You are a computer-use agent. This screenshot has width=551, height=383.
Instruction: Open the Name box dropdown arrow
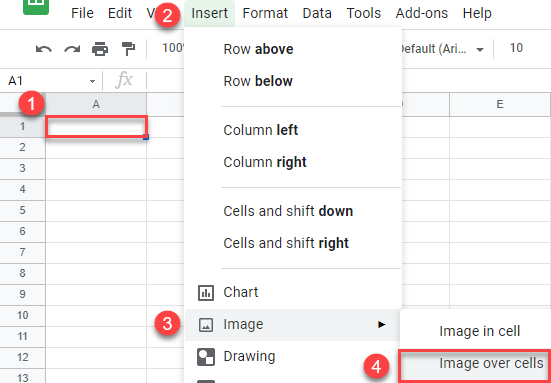92,82
